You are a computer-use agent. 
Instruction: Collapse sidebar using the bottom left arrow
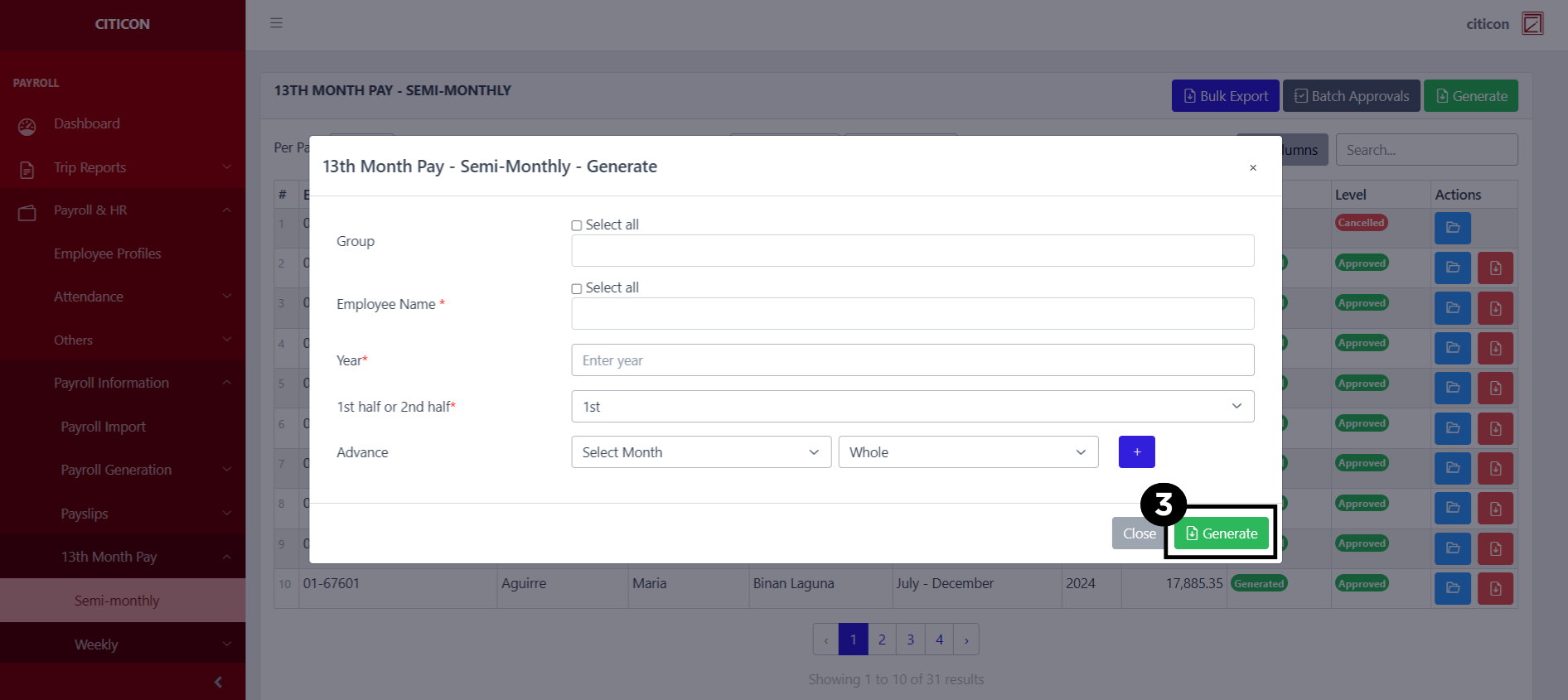[218, 682]
